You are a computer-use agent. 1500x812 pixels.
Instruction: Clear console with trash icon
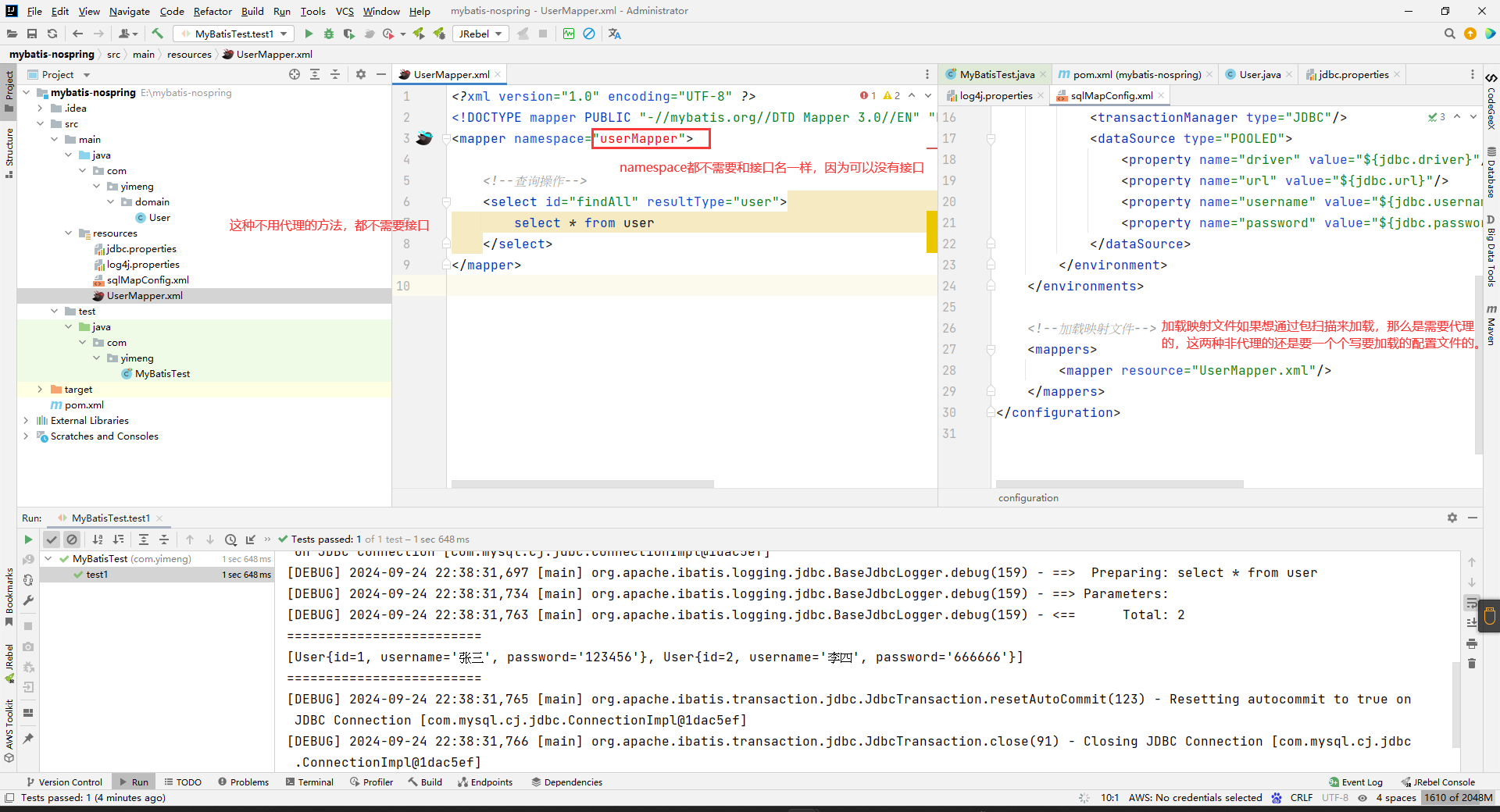point(1472,664)
